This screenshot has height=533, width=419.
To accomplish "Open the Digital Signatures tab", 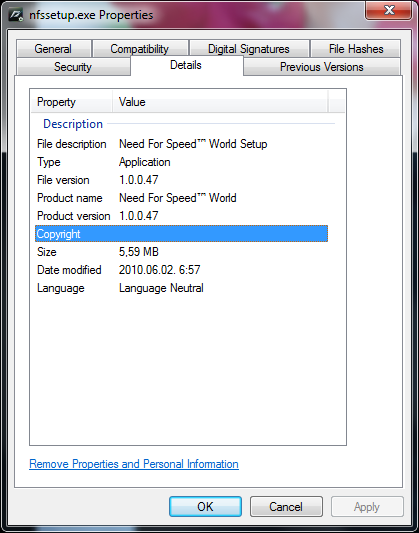I will 249,49.
